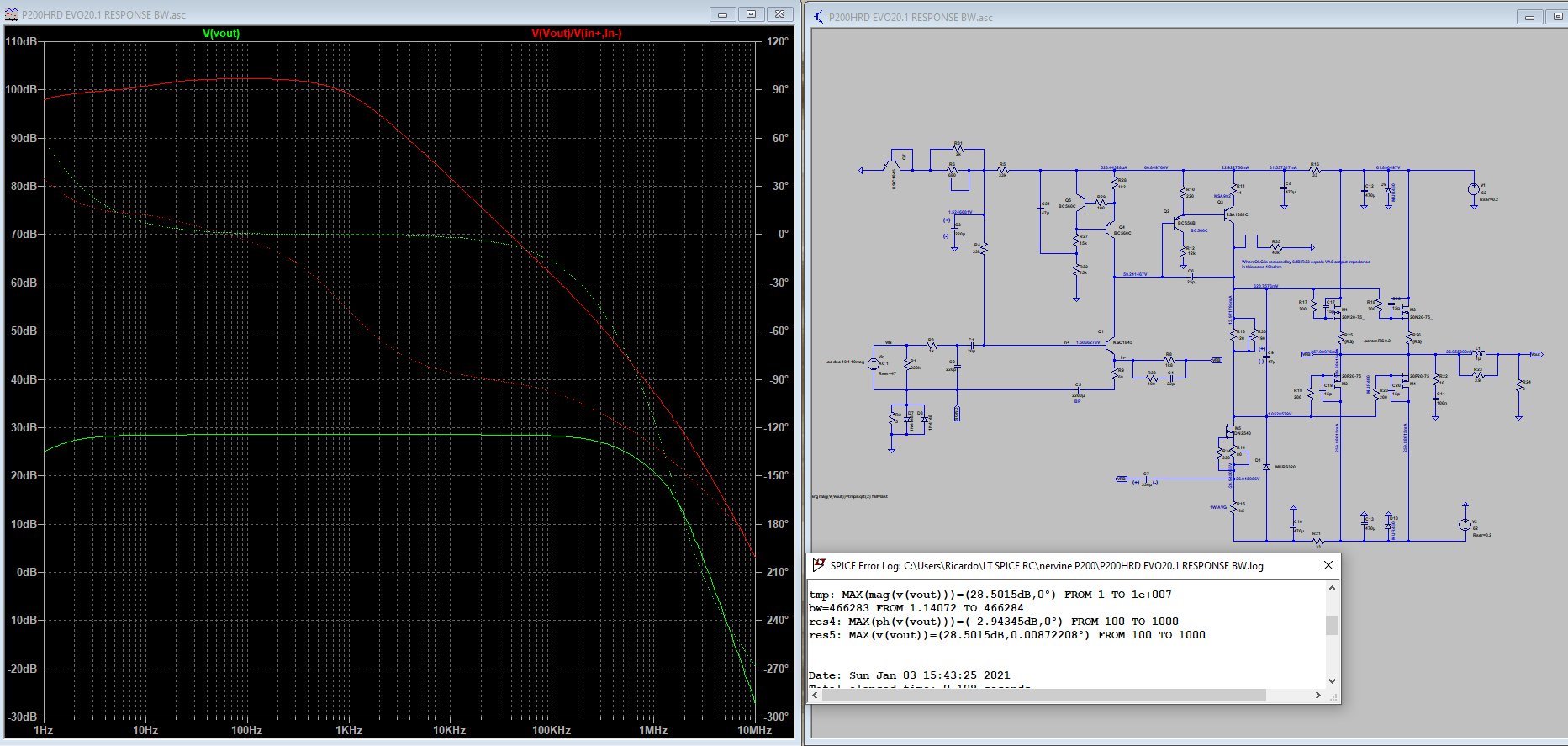
Task: Click the 0dB left axis label
Action: coord(27,572)
